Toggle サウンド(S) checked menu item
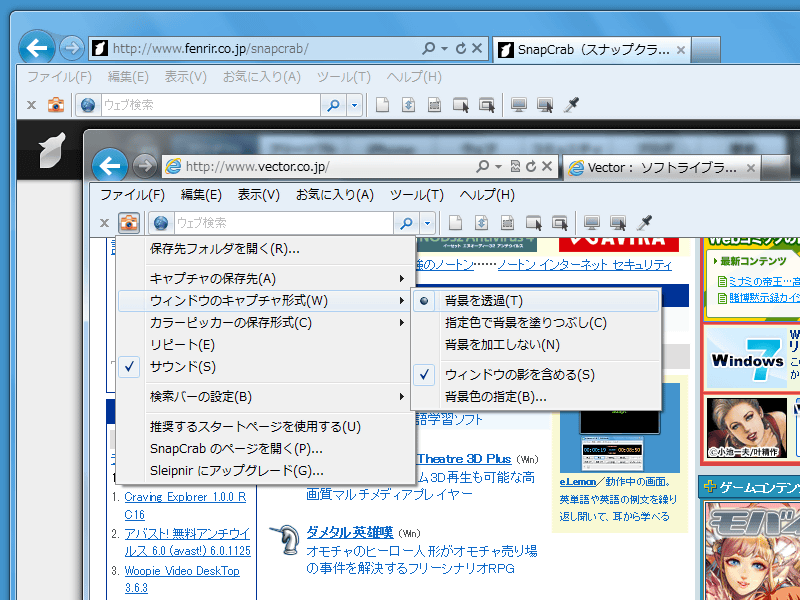Screen dimensions: 800x600 click(264, 366)
